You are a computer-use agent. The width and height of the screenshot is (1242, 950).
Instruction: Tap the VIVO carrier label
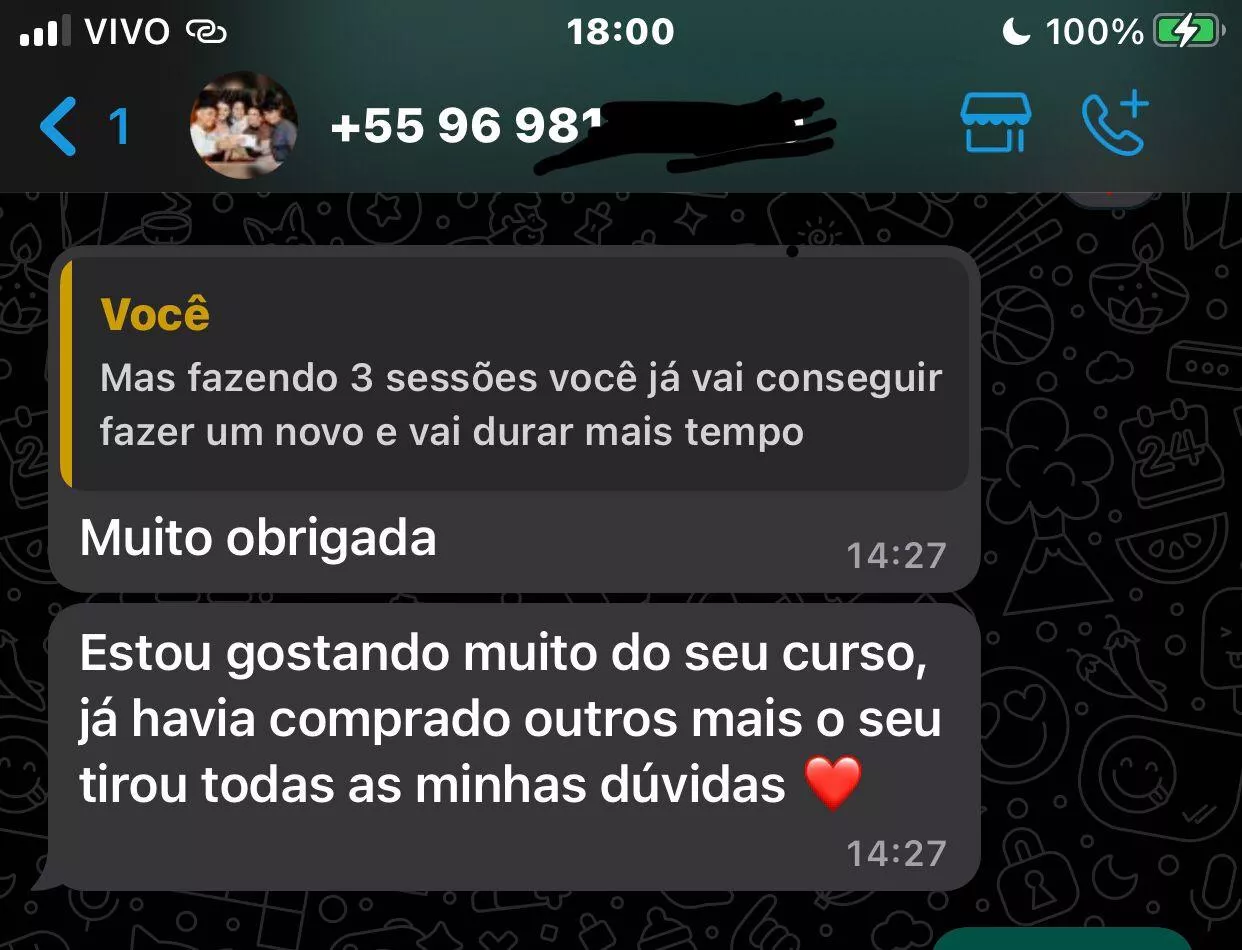tap(128, 33)
